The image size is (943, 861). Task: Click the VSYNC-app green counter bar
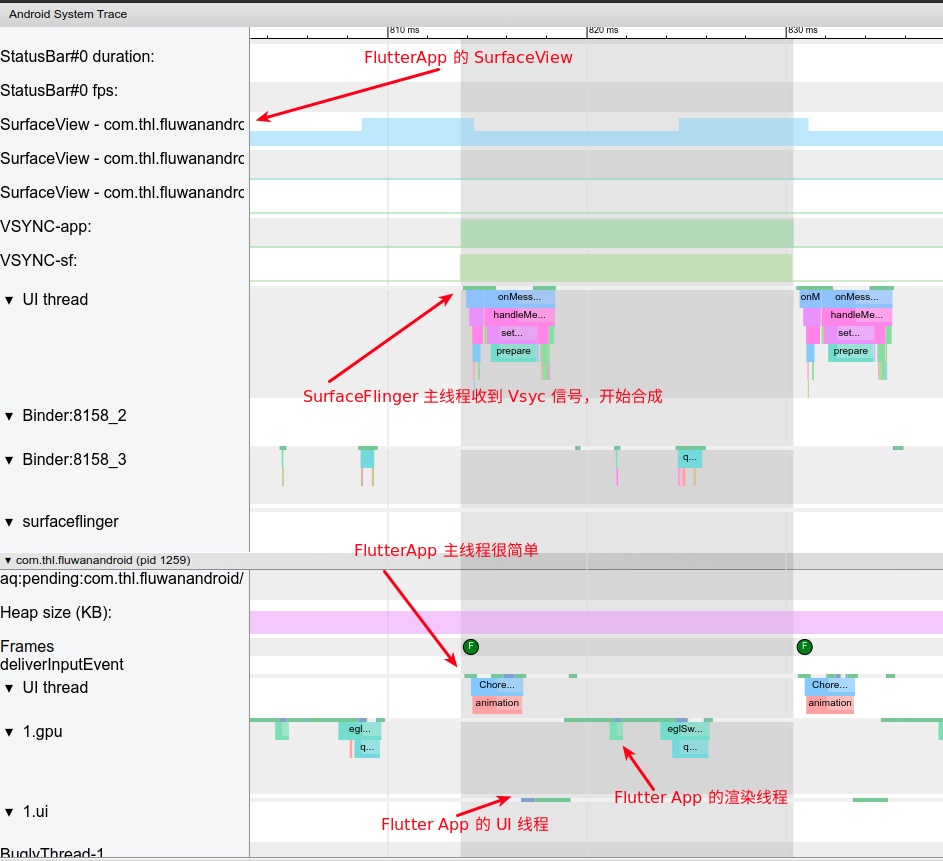[626, 234]
